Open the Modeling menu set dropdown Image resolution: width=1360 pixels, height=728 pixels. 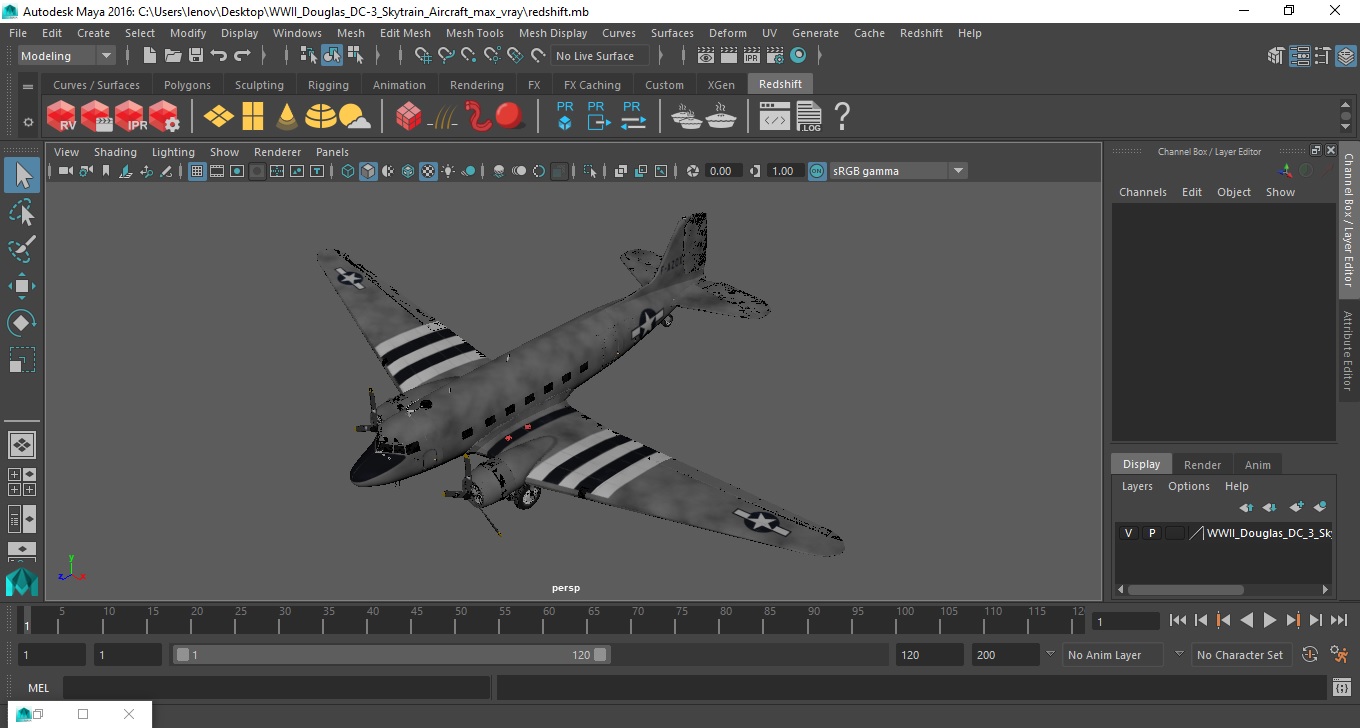tap(67, 56)
